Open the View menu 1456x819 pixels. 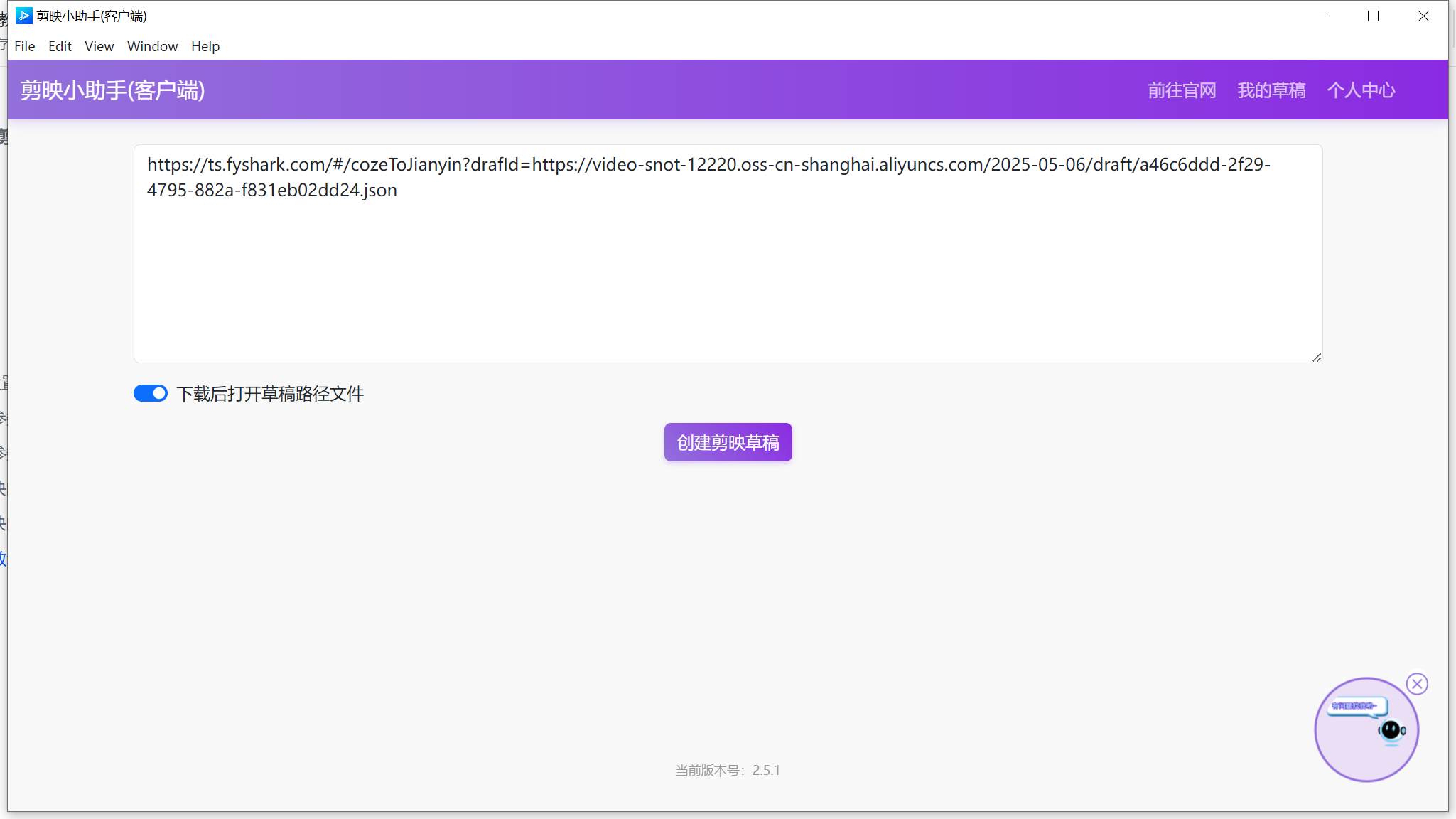pos(99,46)
